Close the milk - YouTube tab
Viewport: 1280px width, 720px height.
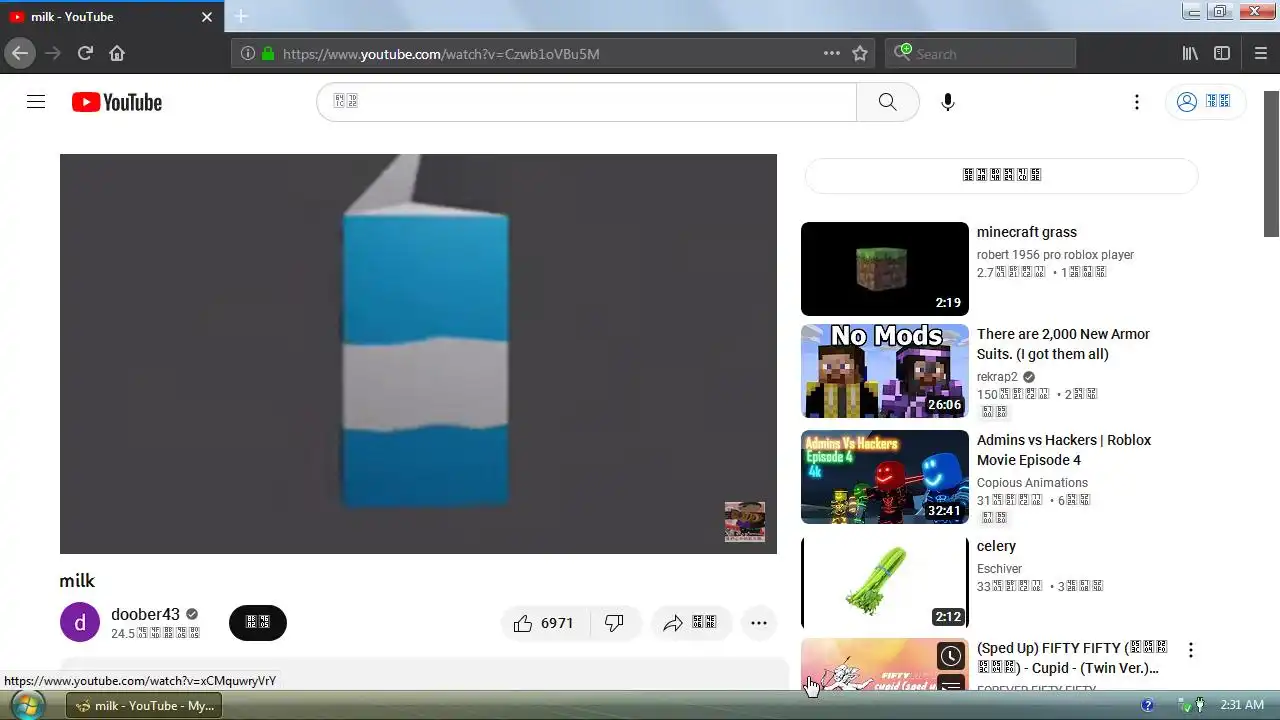207,17
